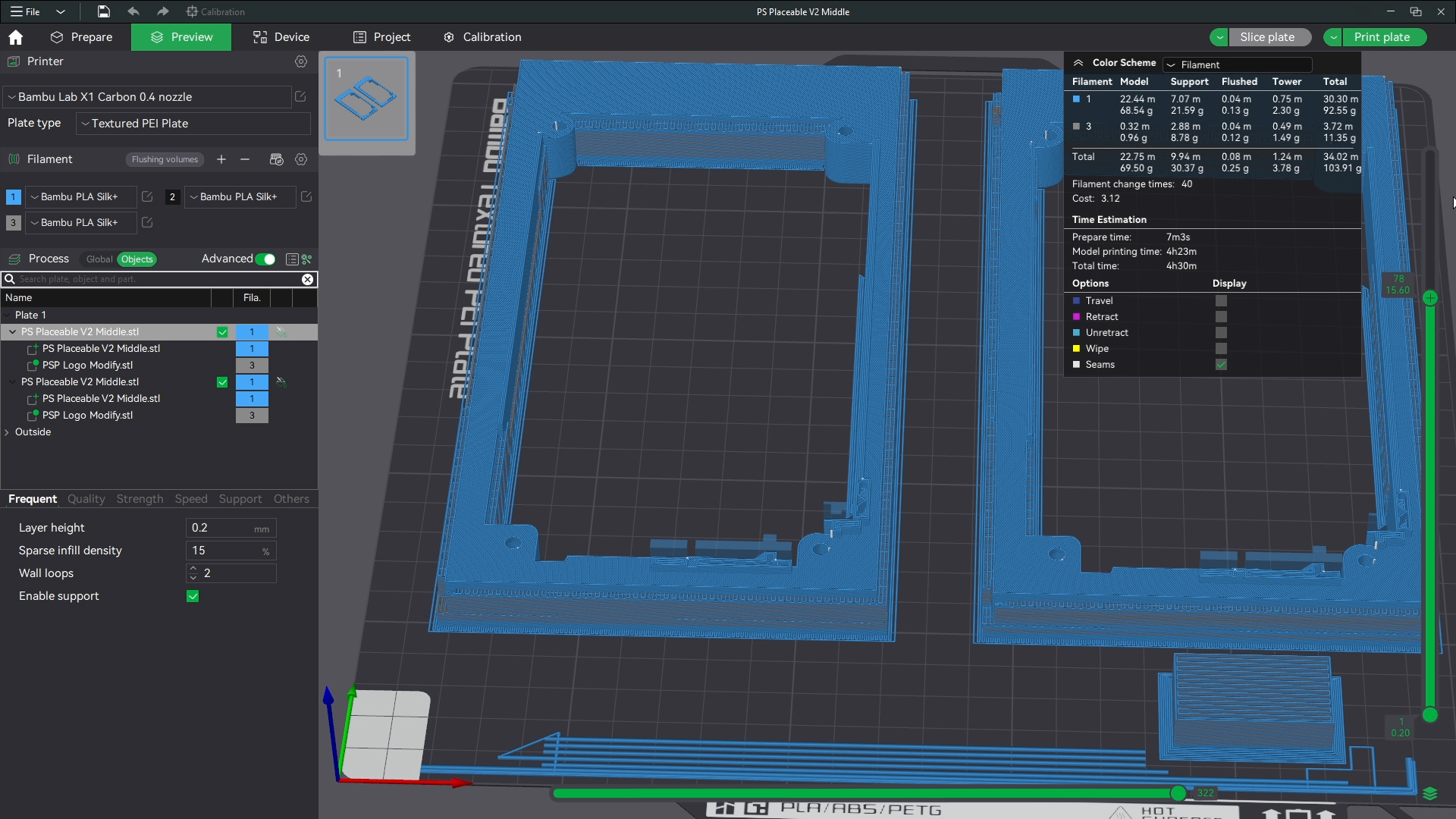This screenshot has height=819, width=1456.
Task: Click the Flushing volumes button
Action: click(165, 159)
